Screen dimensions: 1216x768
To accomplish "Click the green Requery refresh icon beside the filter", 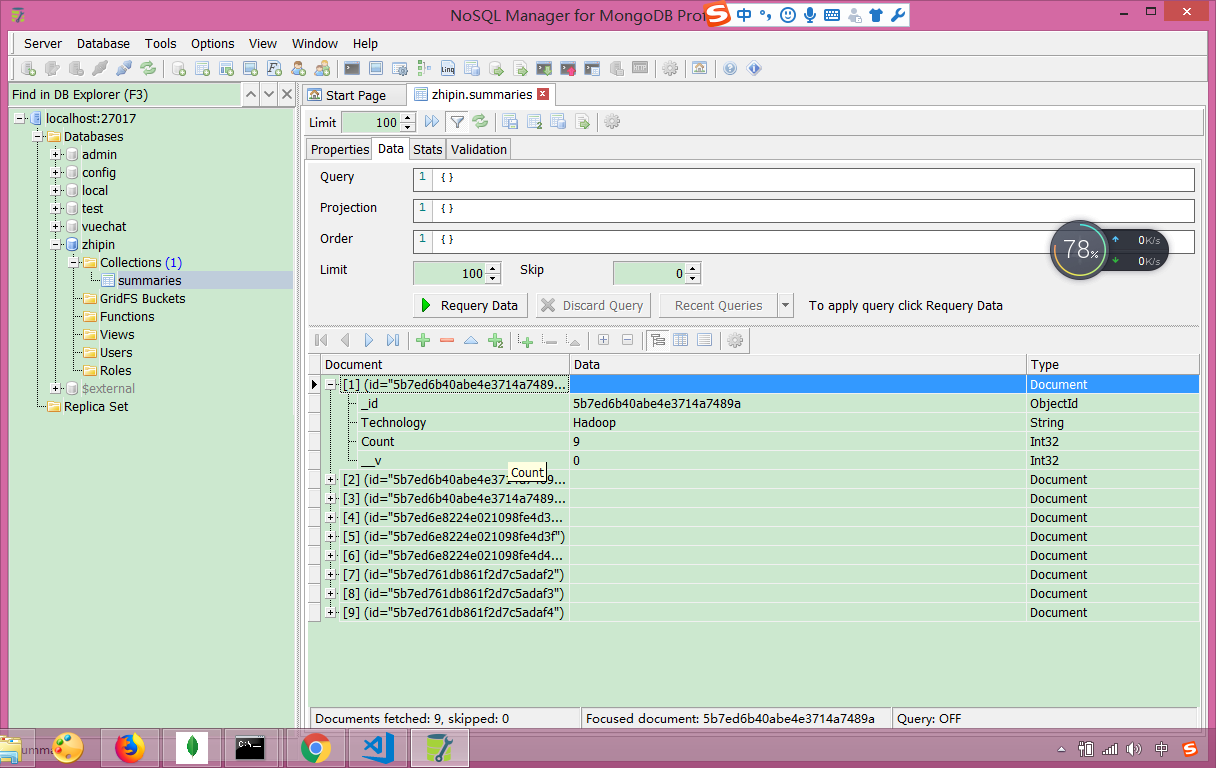I will click(480, 122).
